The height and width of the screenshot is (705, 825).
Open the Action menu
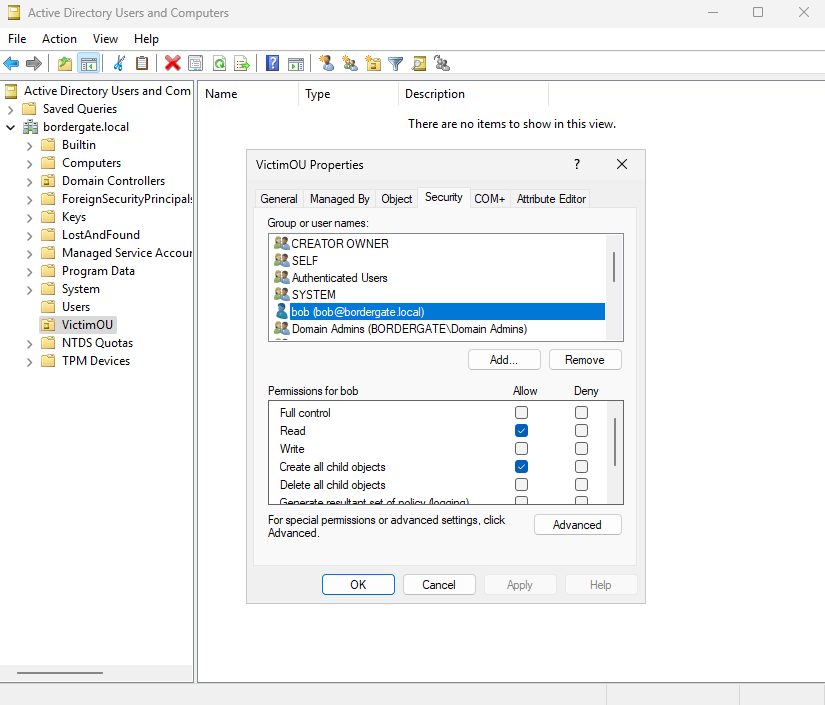tap(59, 39)
